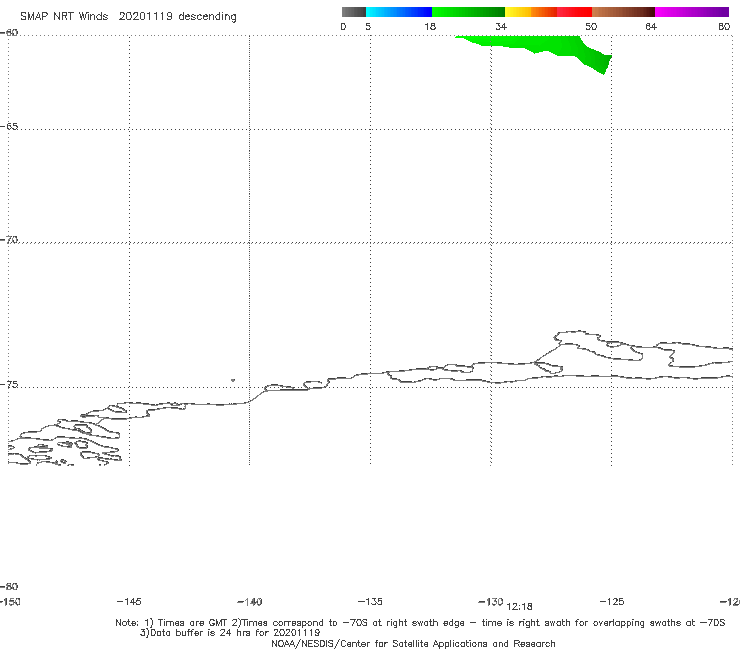This screenshot has height=650, width=740.
Task: Click the cyan-blue 5–18 color bar segment
Action: [x=399, y=12]
